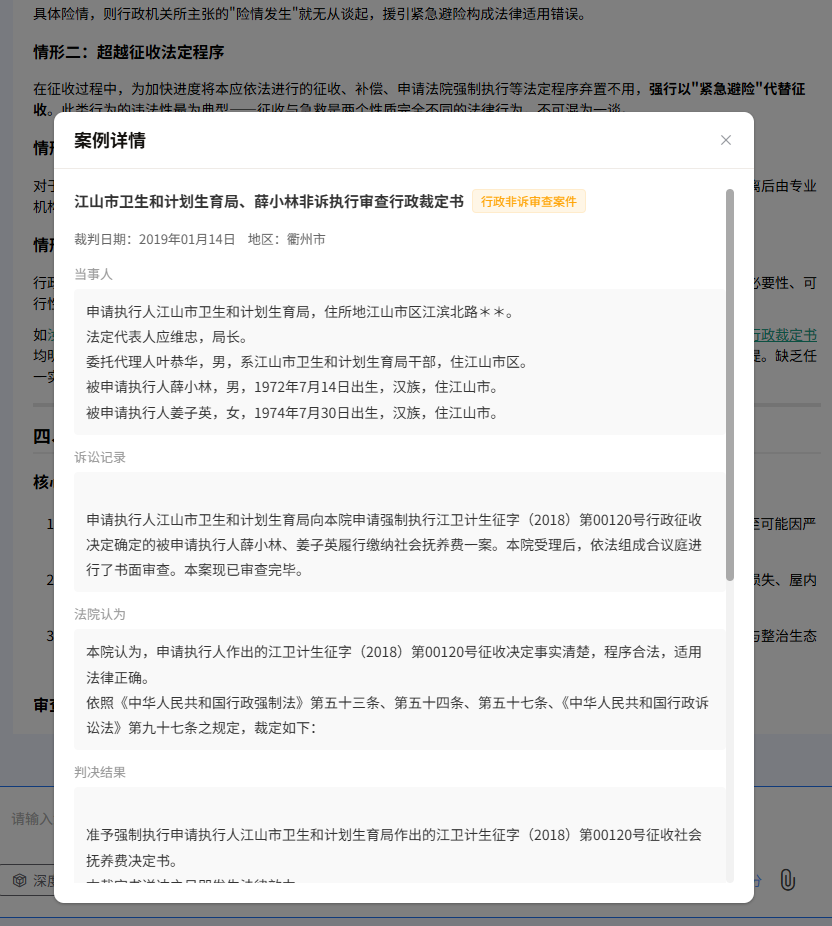
Task: Click the background heading 情形二：超越征收法定程序
Action: [x=129, y=52]
